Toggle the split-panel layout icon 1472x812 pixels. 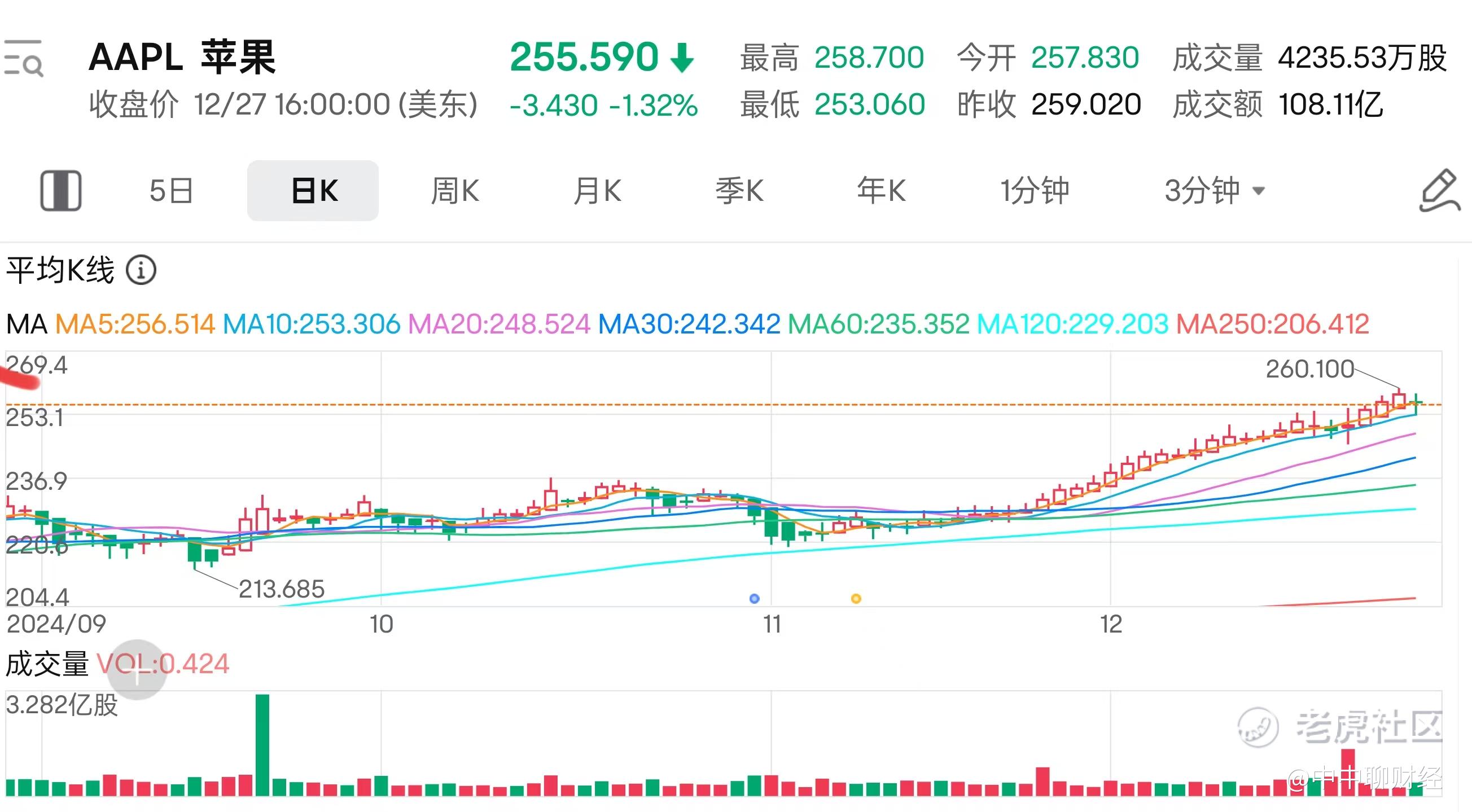(x=60, y=190)
